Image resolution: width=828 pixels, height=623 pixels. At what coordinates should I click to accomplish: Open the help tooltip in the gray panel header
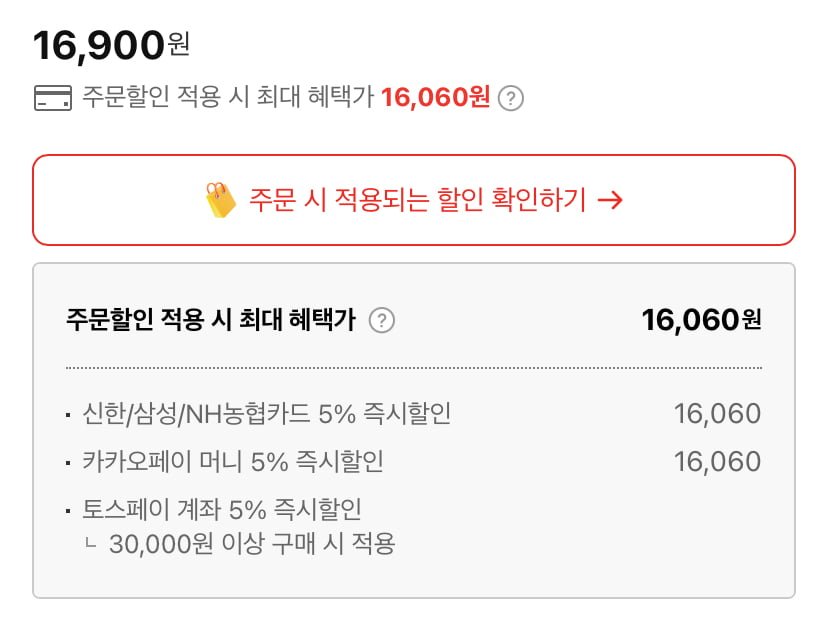tap(382, 321)
